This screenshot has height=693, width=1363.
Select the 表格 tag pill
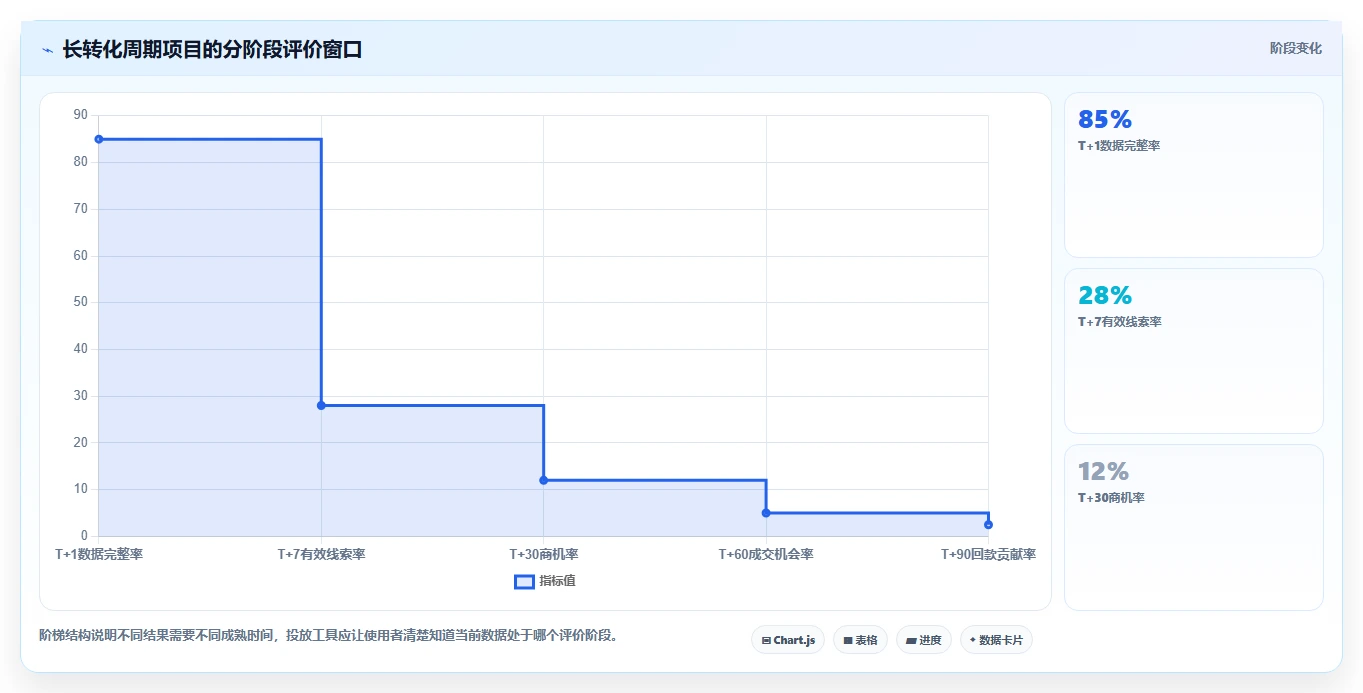[x=860, y=640]
